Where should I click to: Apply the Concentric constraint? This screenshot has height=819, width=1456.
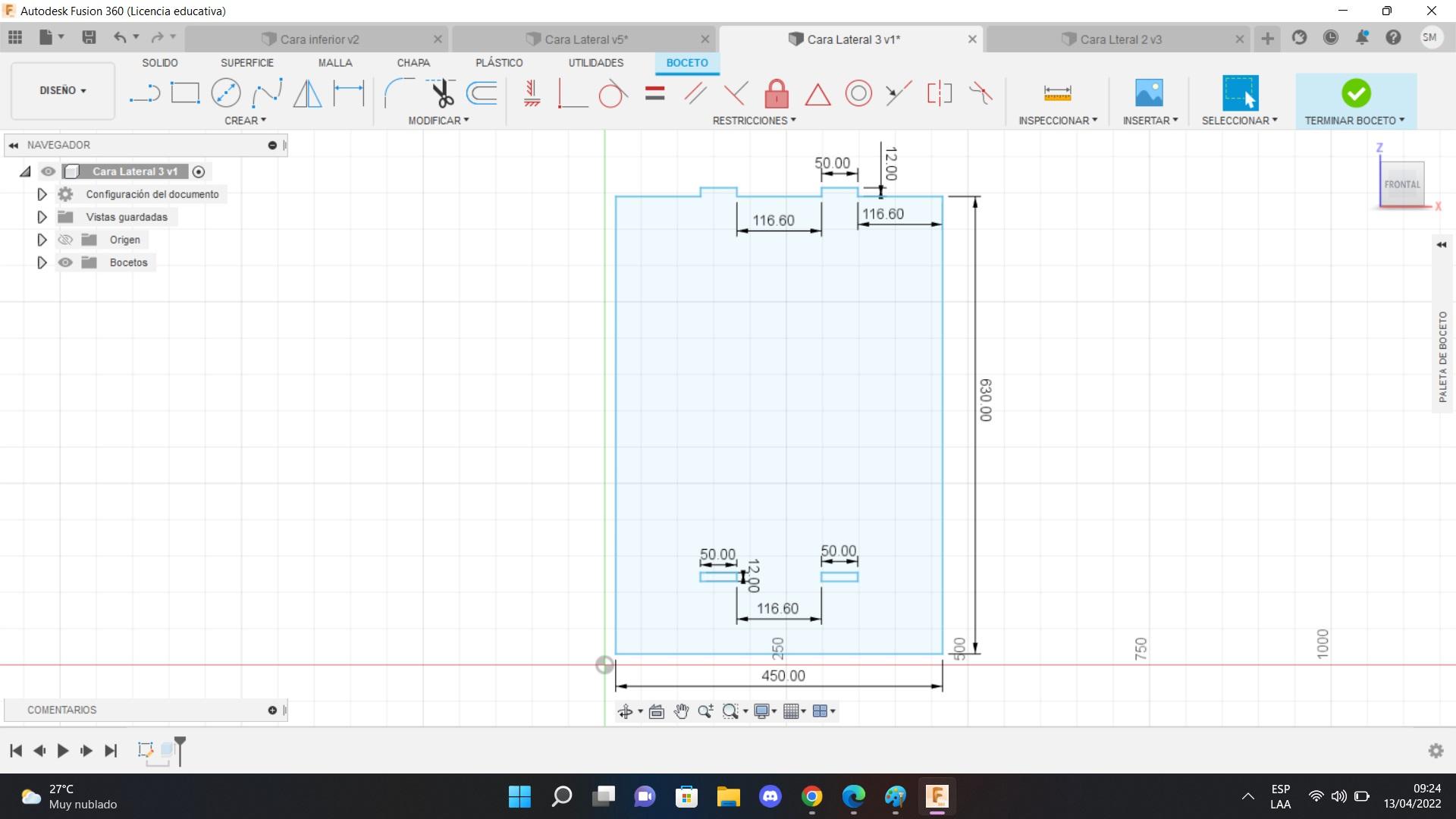click(858, 93)
